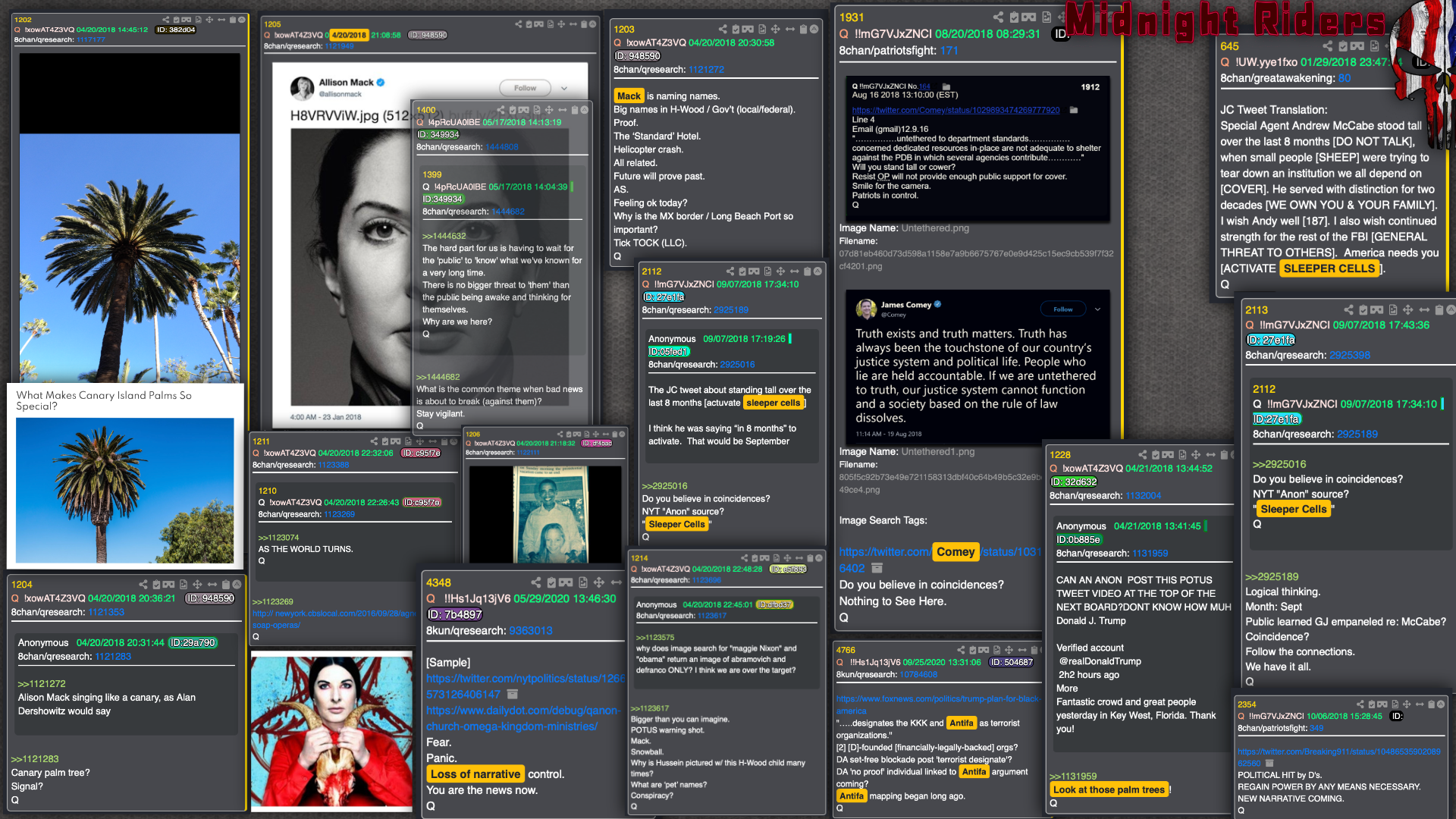Click the share icon on post 1228
Screen dimensions: 1456x819
pos(1143,455)
